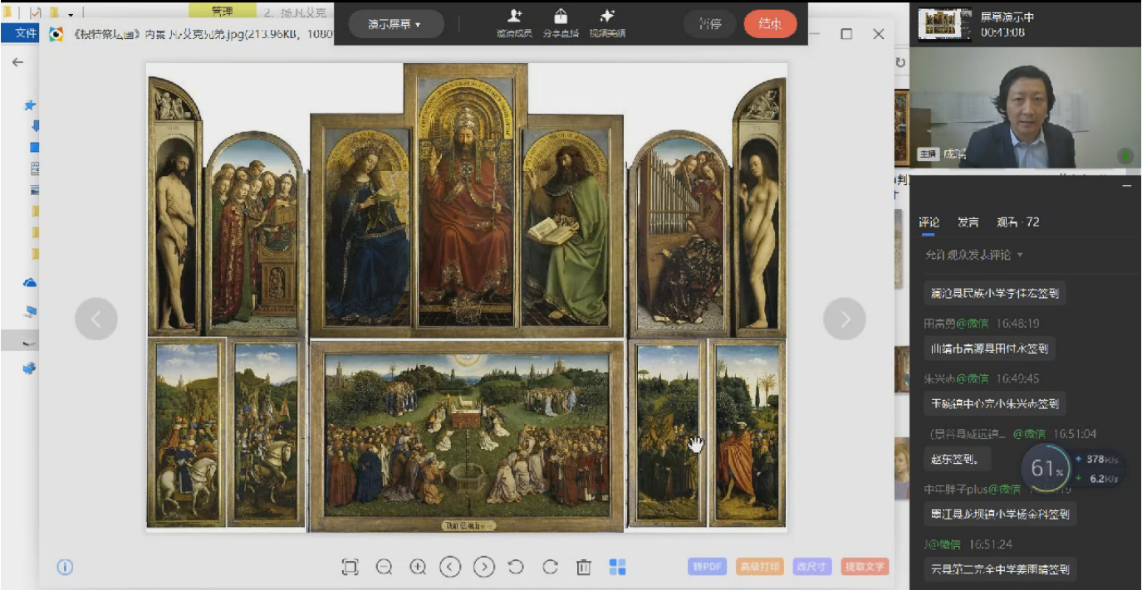Screen dimensions: 1142x590
Task: Click the 转PDF button
Action: tap(708, 567)
